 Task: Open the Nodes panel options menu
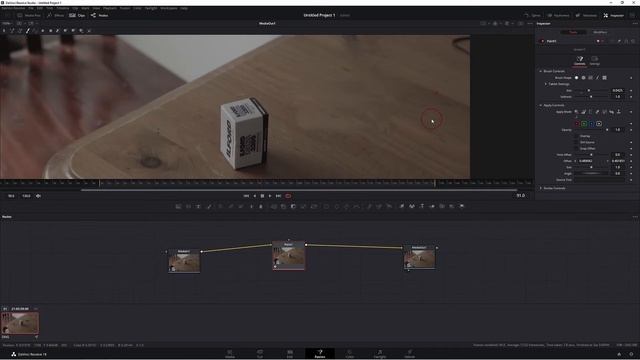click(635, 217)
